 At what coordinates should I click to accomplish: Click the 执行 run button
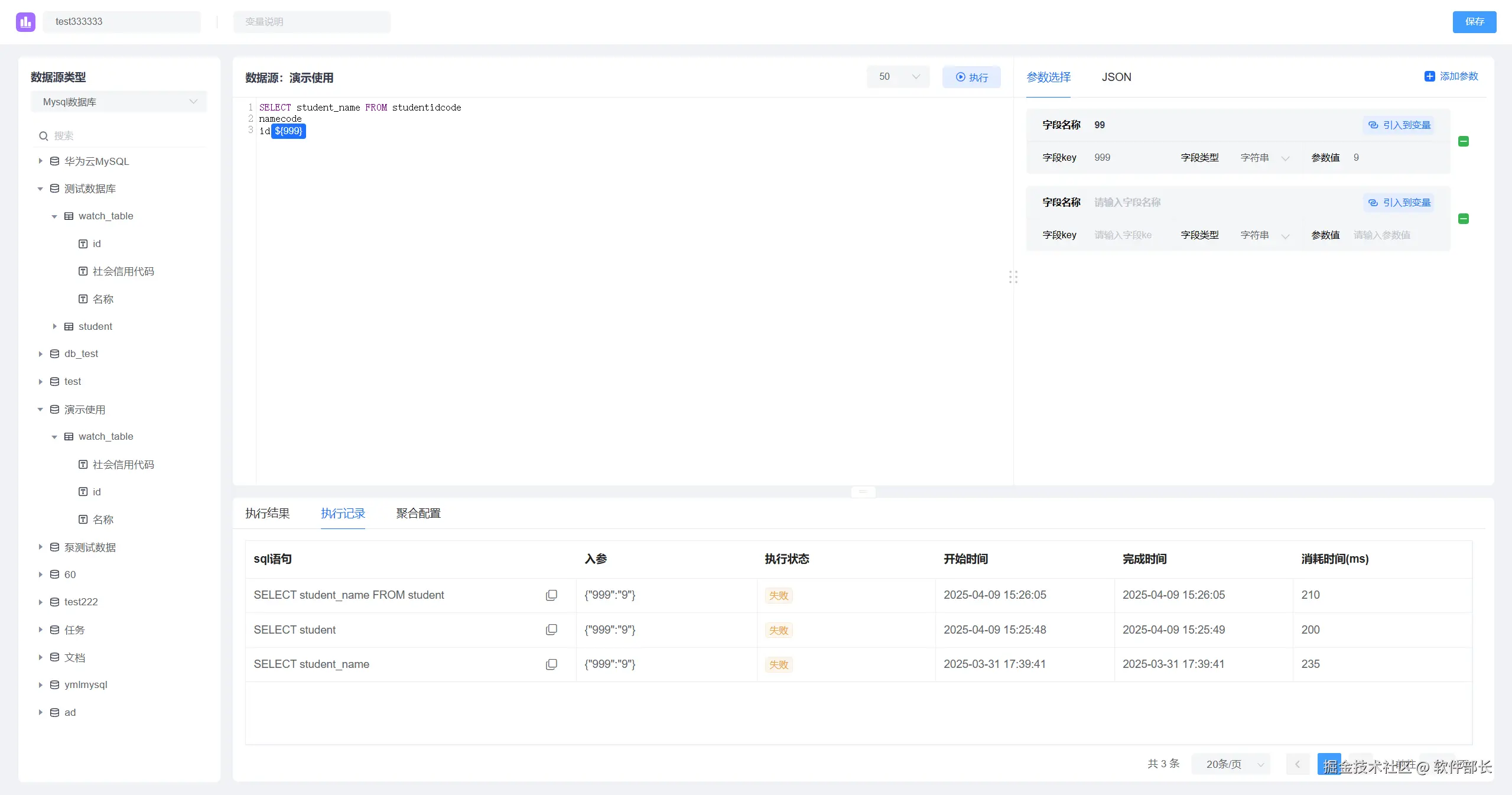[x=971, y=77]
